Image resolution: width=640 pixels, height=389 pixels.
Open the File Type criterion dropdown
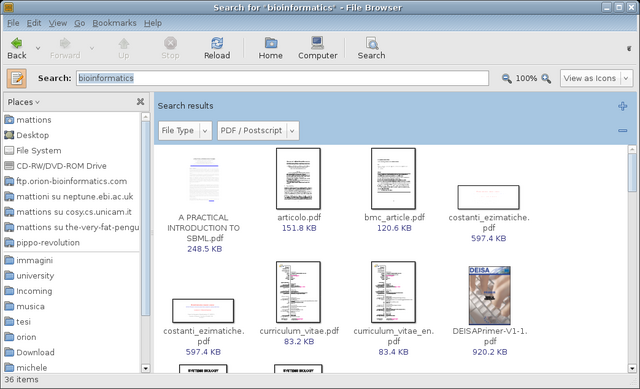click(x=185, y=131)
